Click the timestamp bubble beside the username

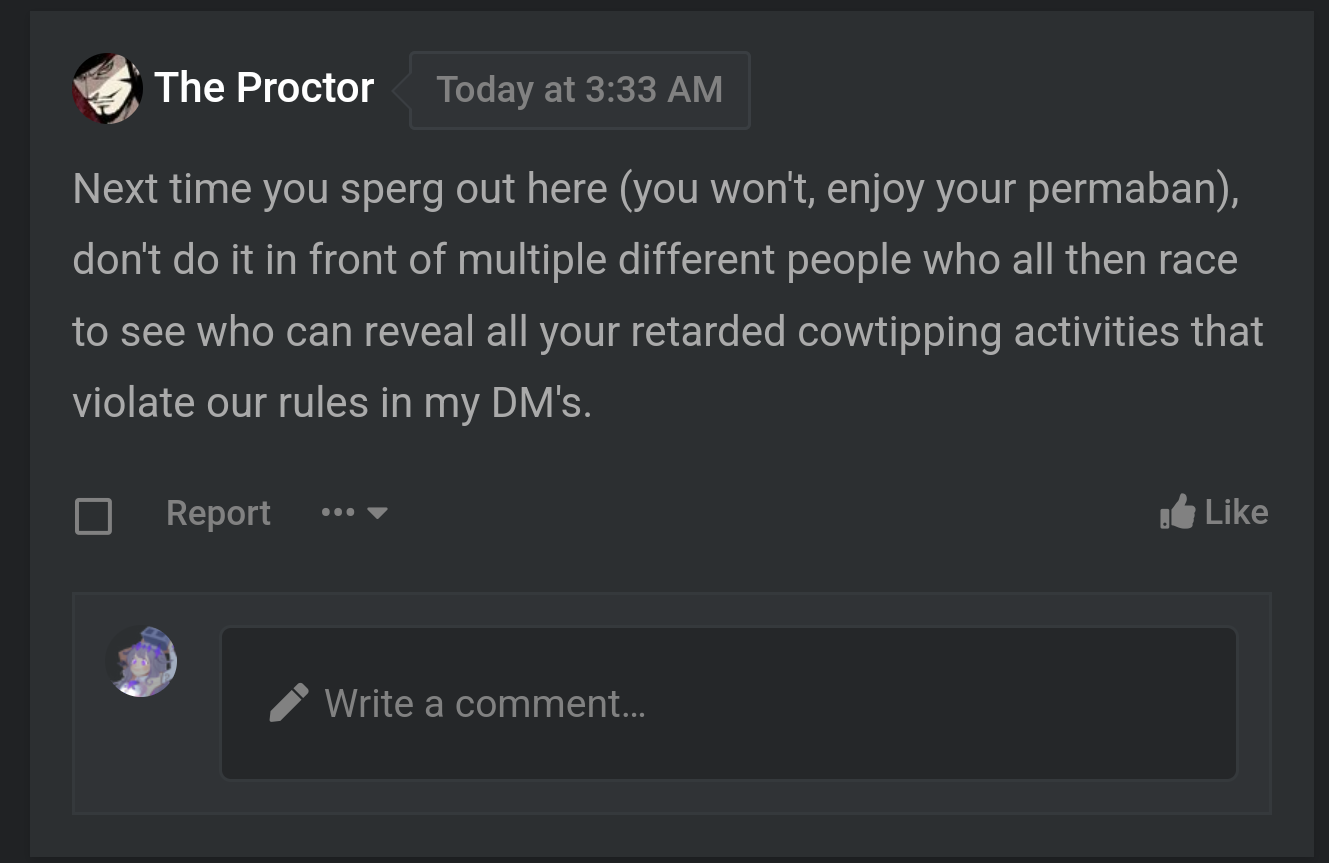tap(579, 90)
